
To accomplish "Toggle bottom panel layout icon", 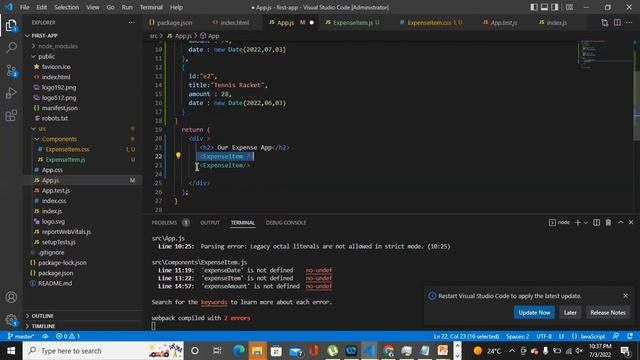I will [544, 7].
